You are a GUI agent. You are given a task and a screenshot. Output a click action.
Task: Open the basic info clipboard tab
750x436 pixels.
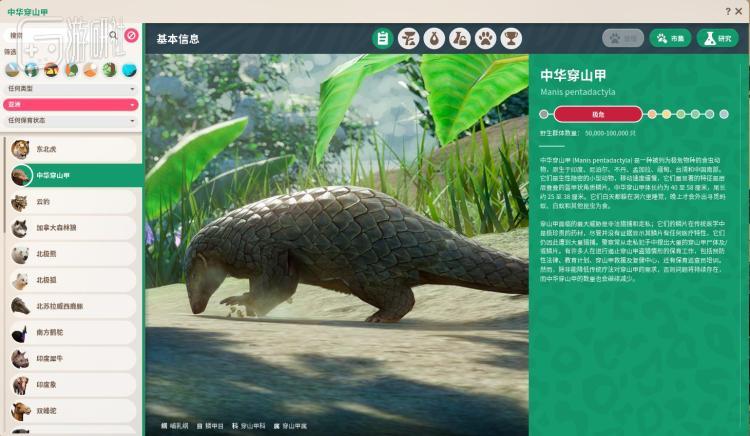[383, 39]
